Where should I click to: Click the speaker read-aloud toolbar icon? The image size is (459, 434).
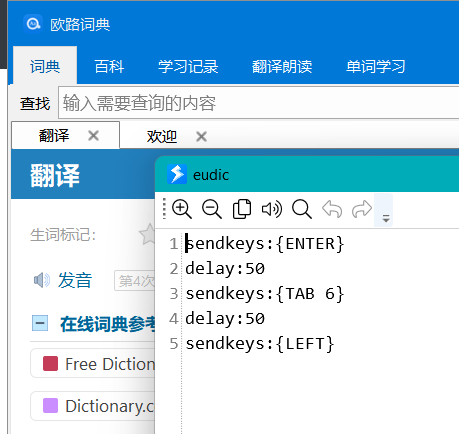coord(272,209)
